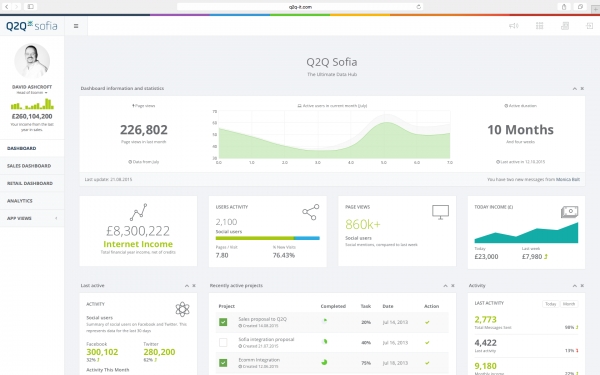600x375 pixels.
Task: Open the megaphone announcements icon
Action: pos(514,26)
